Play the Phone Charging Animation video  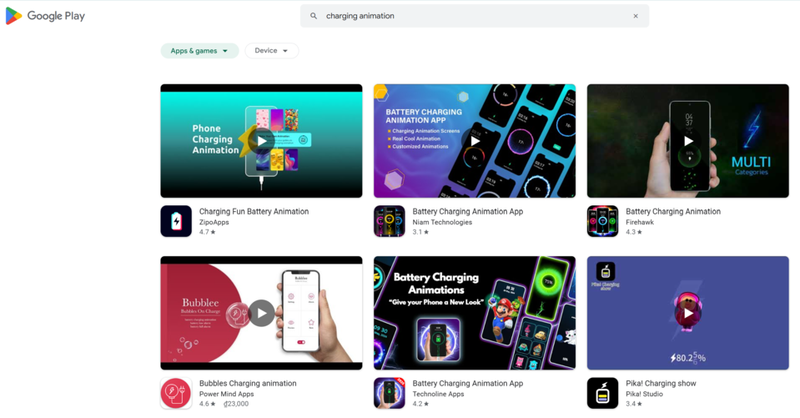click(261, 141)
